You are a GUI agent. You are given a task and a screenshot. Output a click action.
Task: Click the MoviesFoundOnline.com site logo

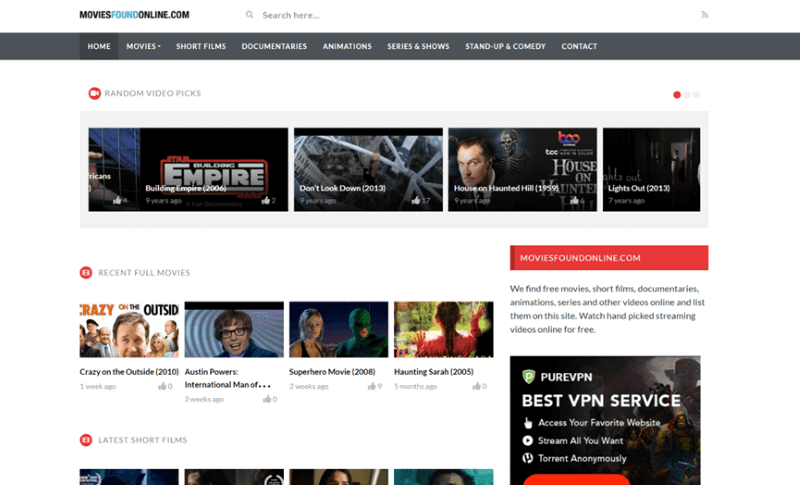134,15
